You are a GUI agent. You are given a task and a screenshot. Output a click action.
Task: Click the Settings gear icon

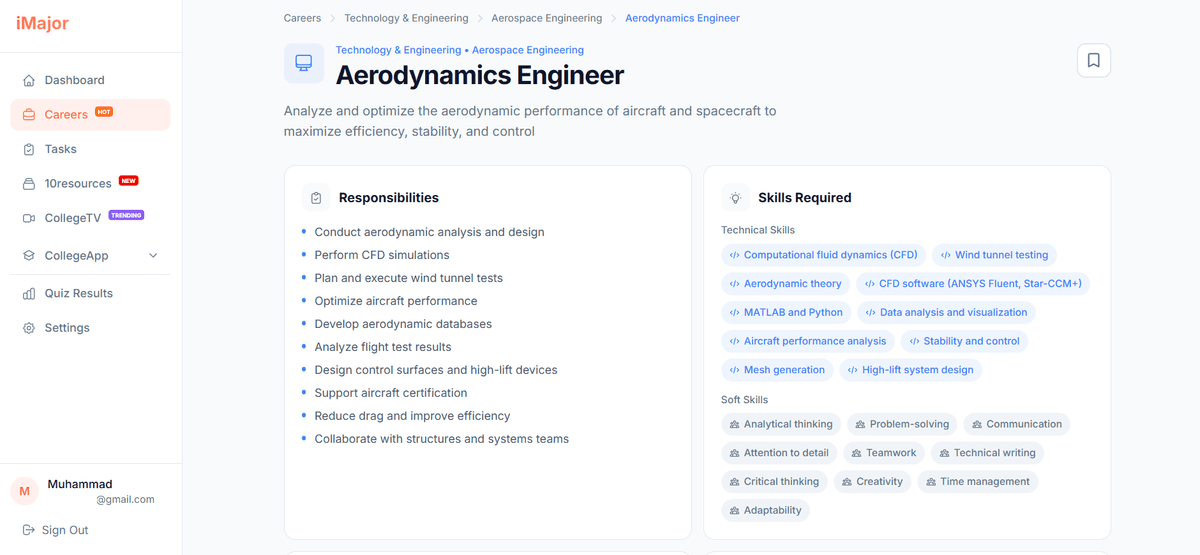(x=29, y=328)
